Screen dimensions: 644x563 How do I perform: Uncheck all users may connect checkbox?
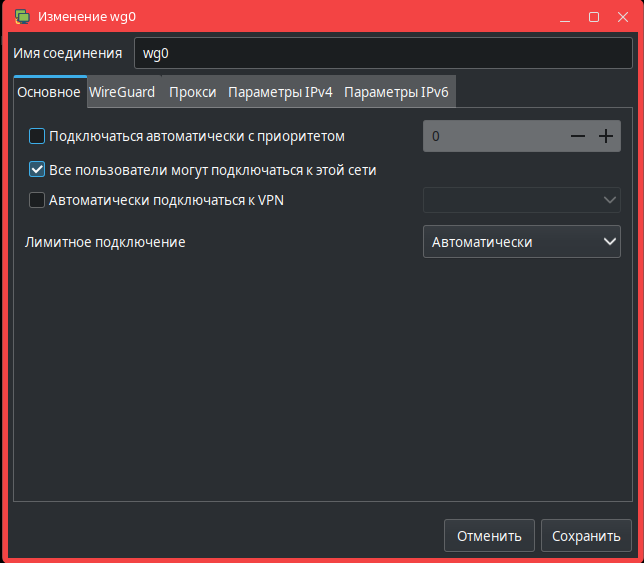(37, 169)
